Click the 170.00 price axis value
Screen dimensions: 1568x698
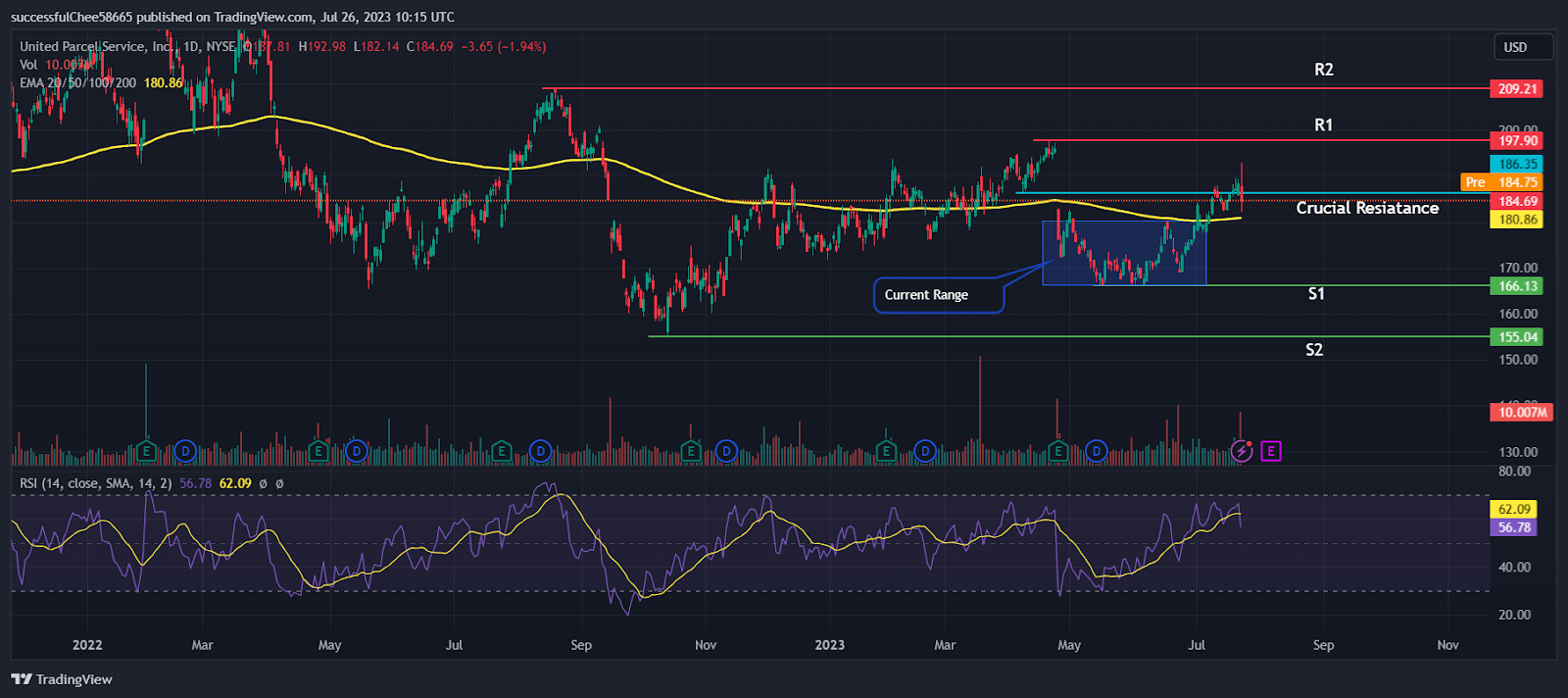click(x=1518, y=268)
